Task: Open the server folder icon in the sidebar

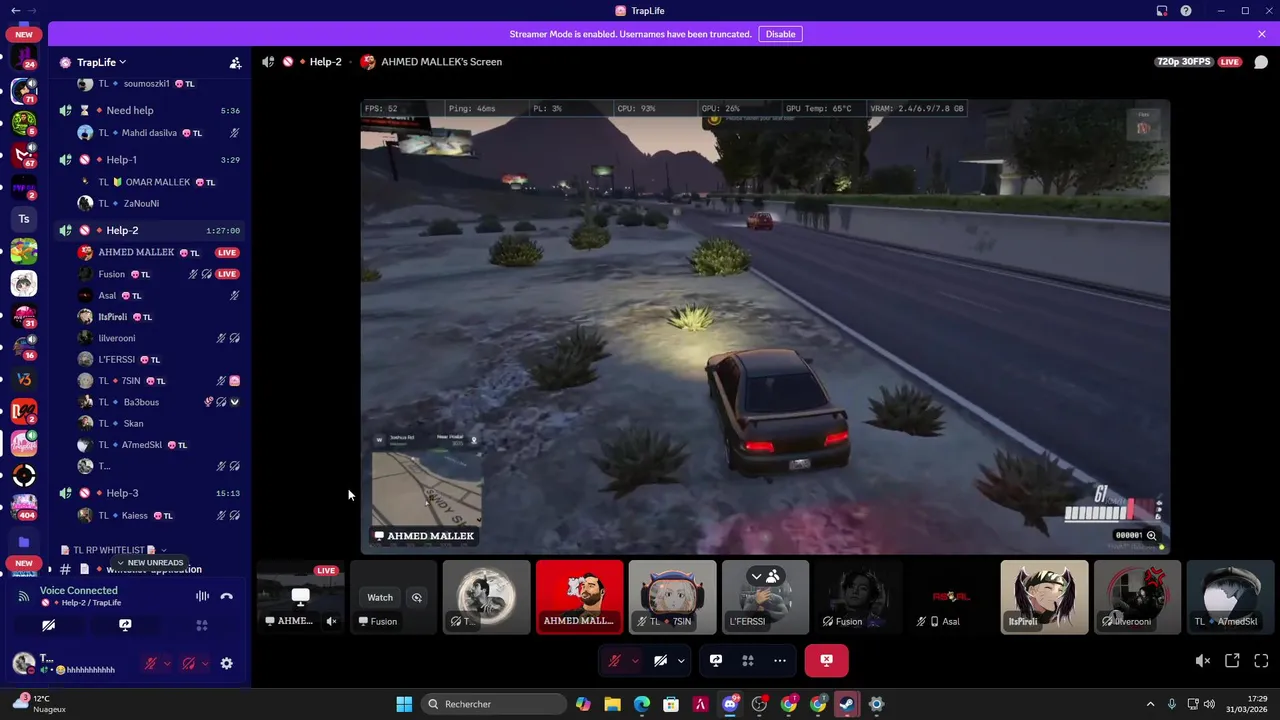Action: tap(24, 542)
